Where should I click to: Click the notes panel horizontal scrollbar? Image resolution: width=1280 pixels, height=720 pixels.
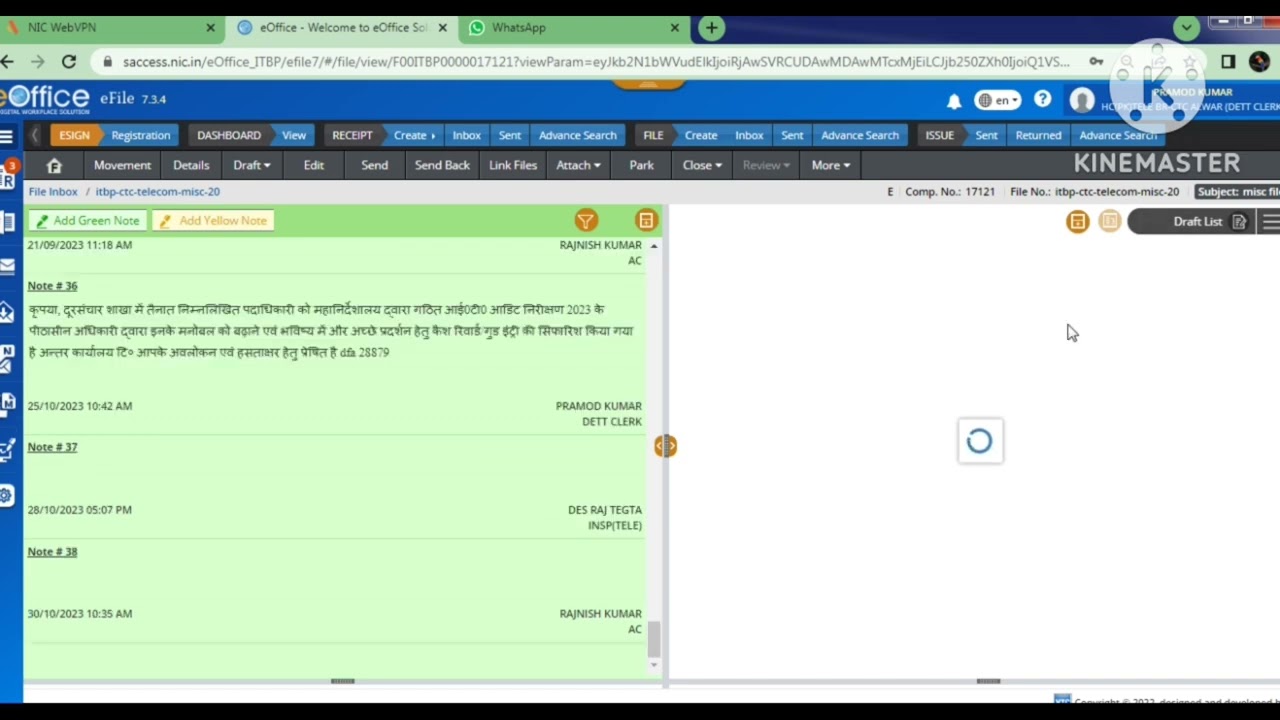click(x=342, y=682)
